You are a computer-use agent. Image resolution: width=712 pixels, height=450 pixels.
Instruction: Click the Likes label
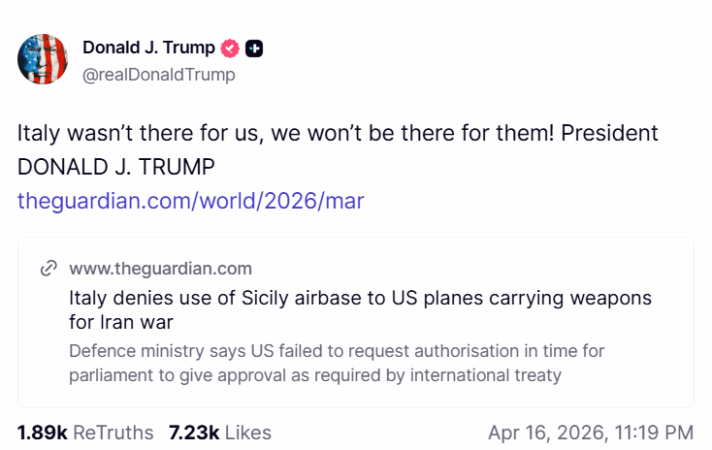248,432
